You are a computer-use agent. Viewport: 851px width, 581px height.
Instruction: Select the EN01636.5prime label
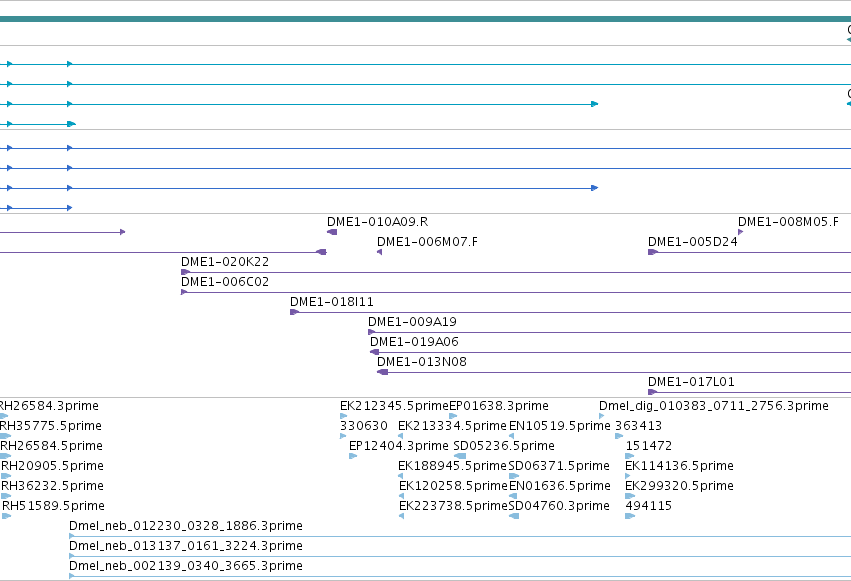point(560,486)
